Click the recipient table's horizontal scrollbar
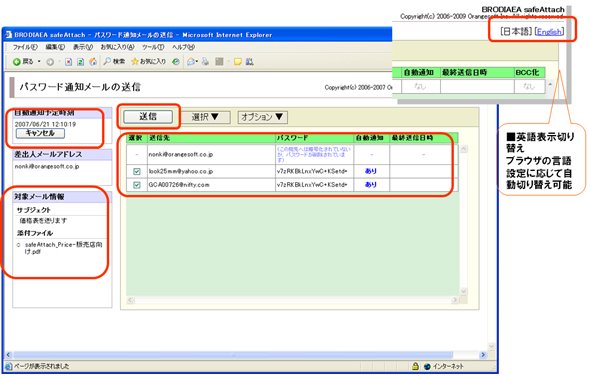The height and width of the screenshot is (376, 590). (x=293, y=300)
